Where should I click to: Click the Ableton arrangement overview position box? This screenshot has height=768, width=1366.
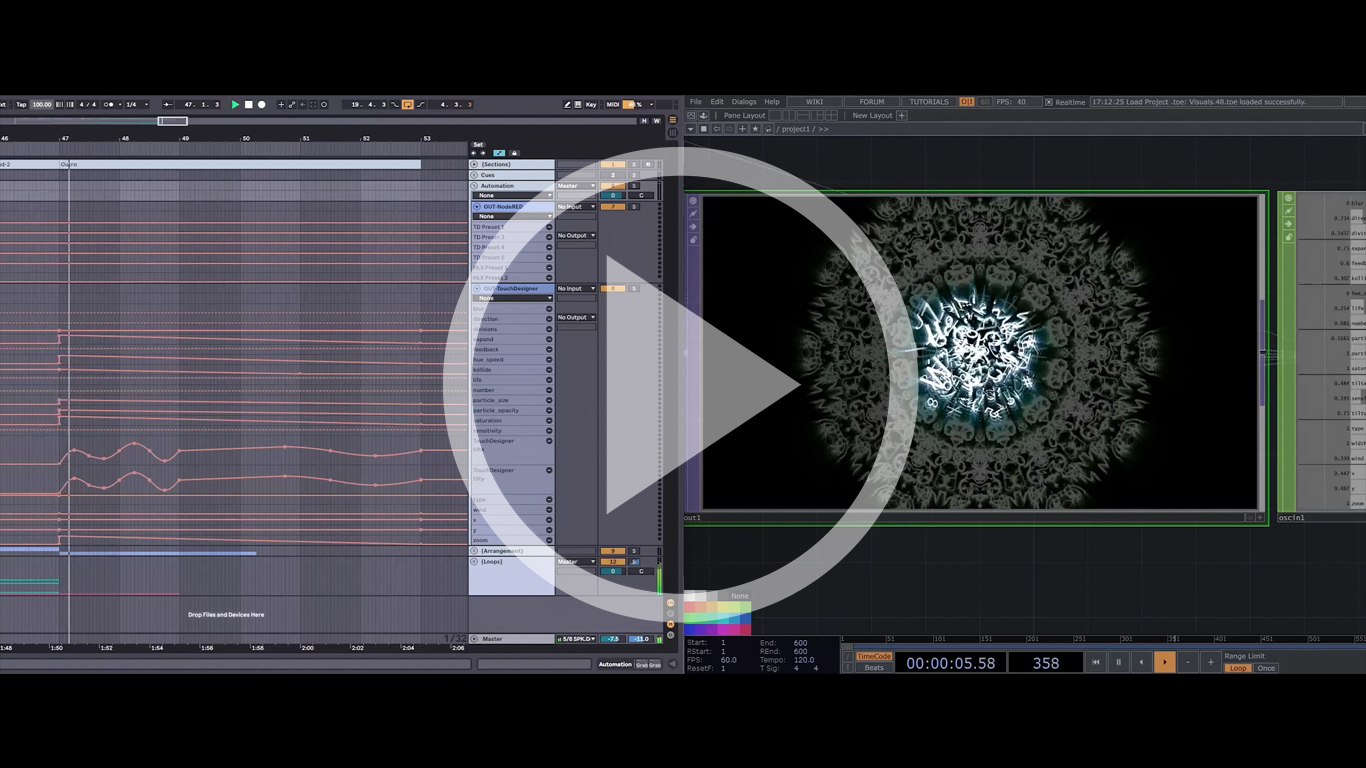(x=172, y=121)
